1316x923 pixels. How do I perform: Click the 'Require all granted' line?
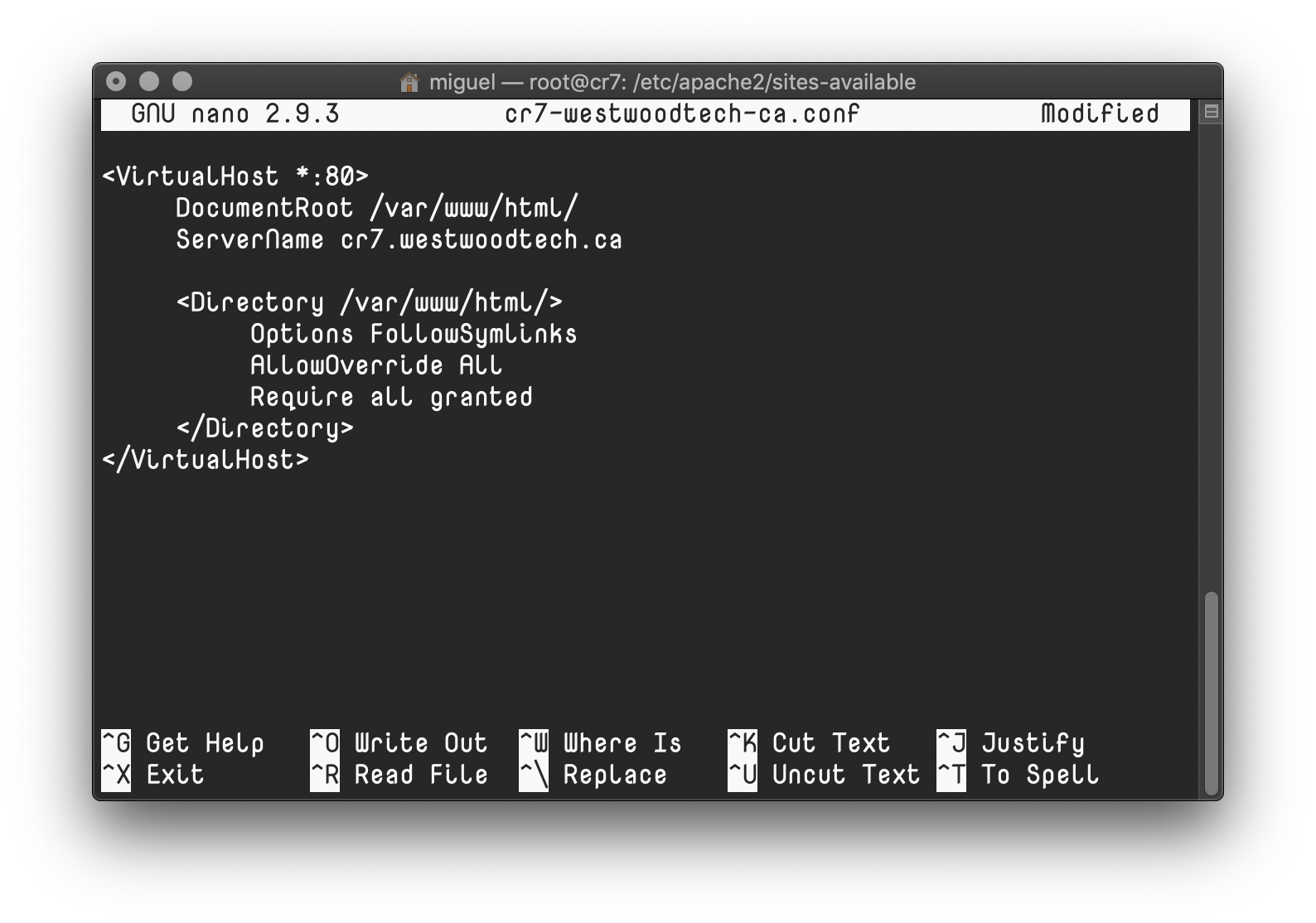pos(391,397)
